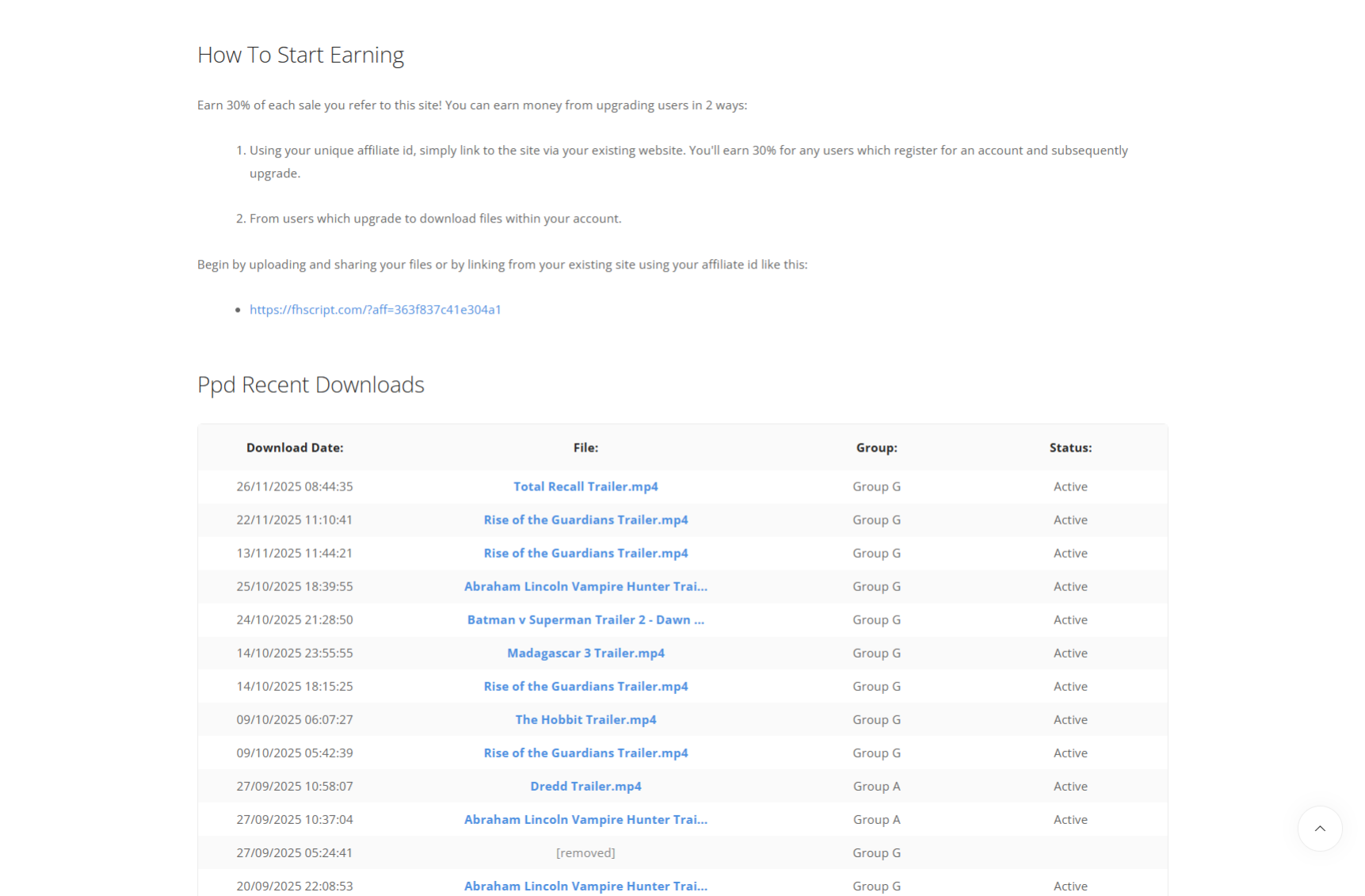
Task: Open Dredd Trailer.mp4 file link
Action: 585,786
